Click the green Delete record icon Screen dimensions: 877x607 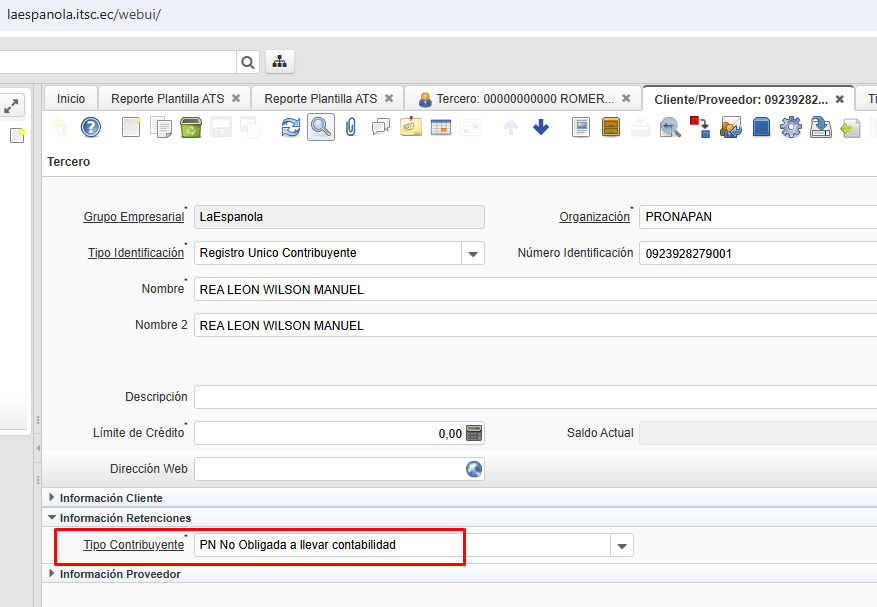point(191,127)
